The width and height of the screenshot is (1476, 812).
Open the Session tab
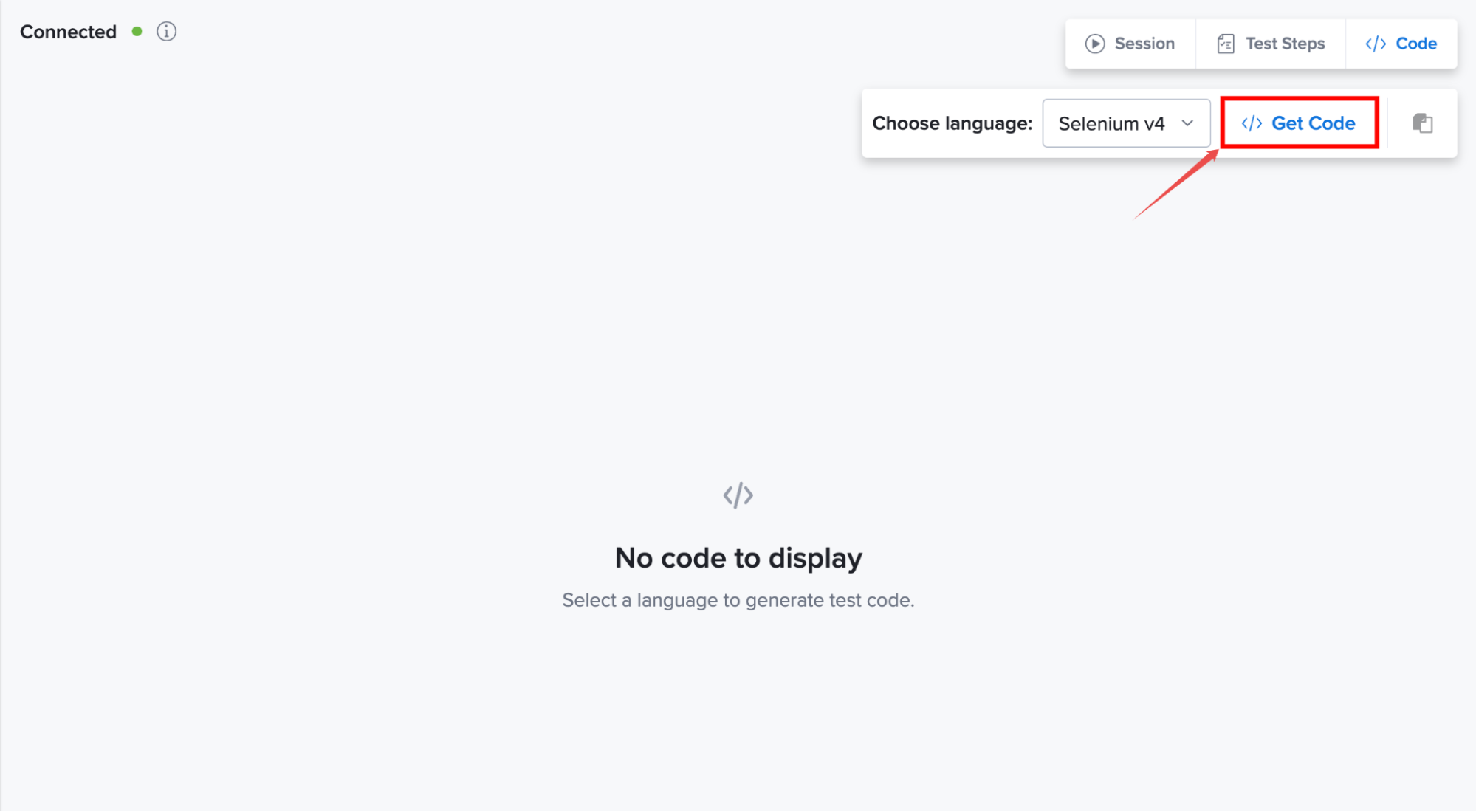coord(1130,44)
